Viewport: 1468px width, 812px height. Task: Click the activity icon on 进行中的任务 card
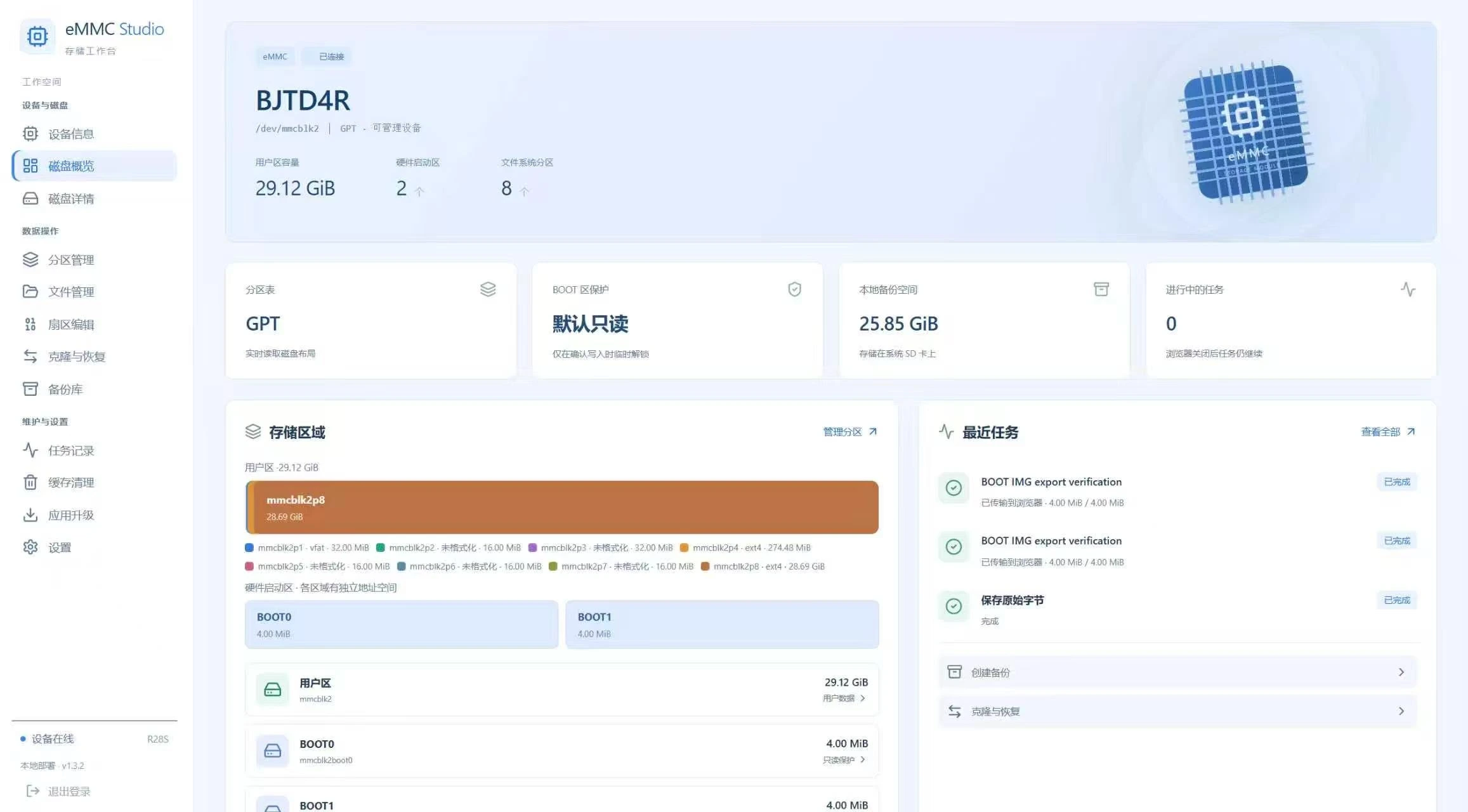(x=1408, y=289)
